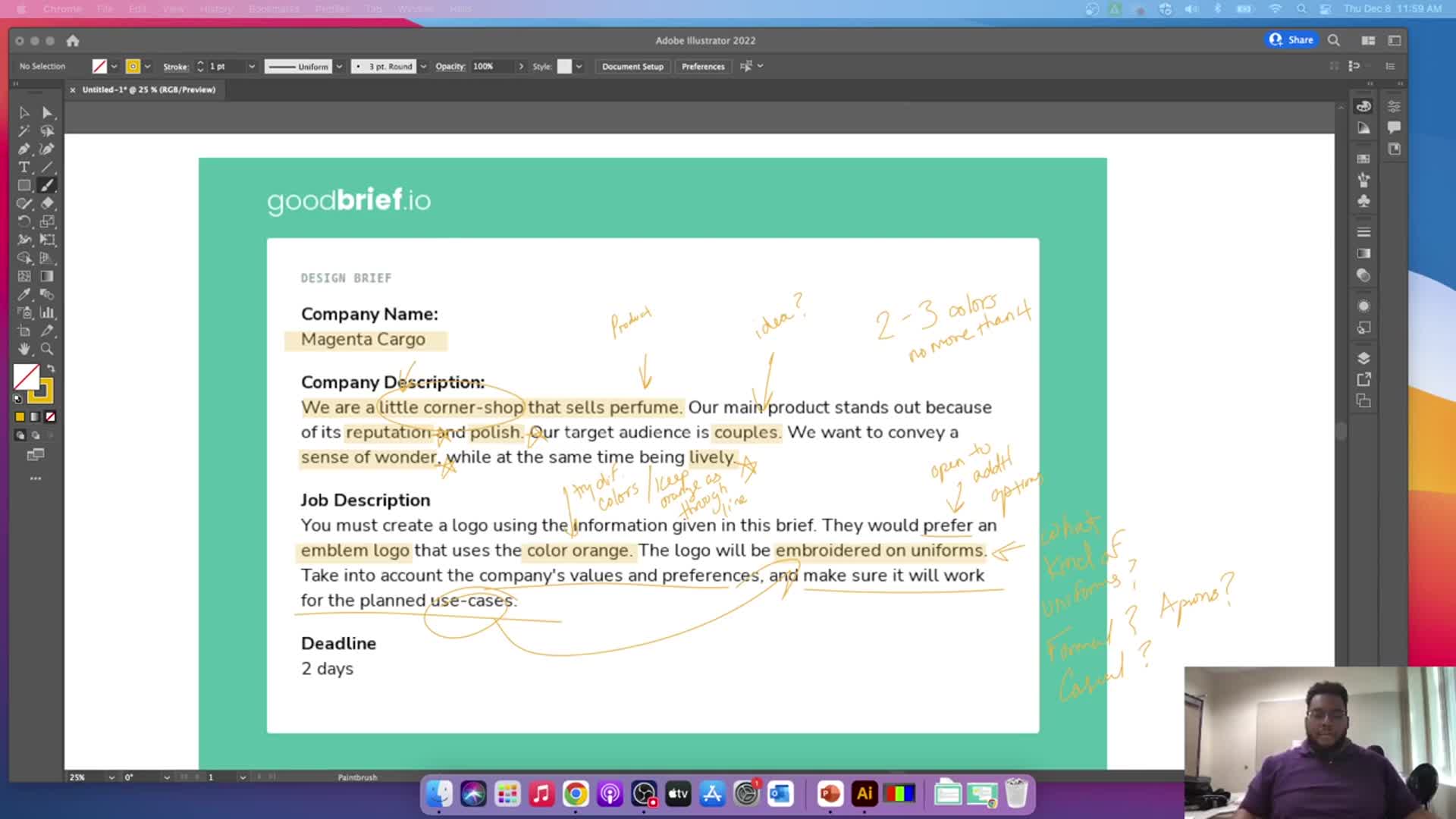Image resolution: width=1456 pixels, height=819 pixels.
Task: Select the Hand tool
Action: point(24,350)
